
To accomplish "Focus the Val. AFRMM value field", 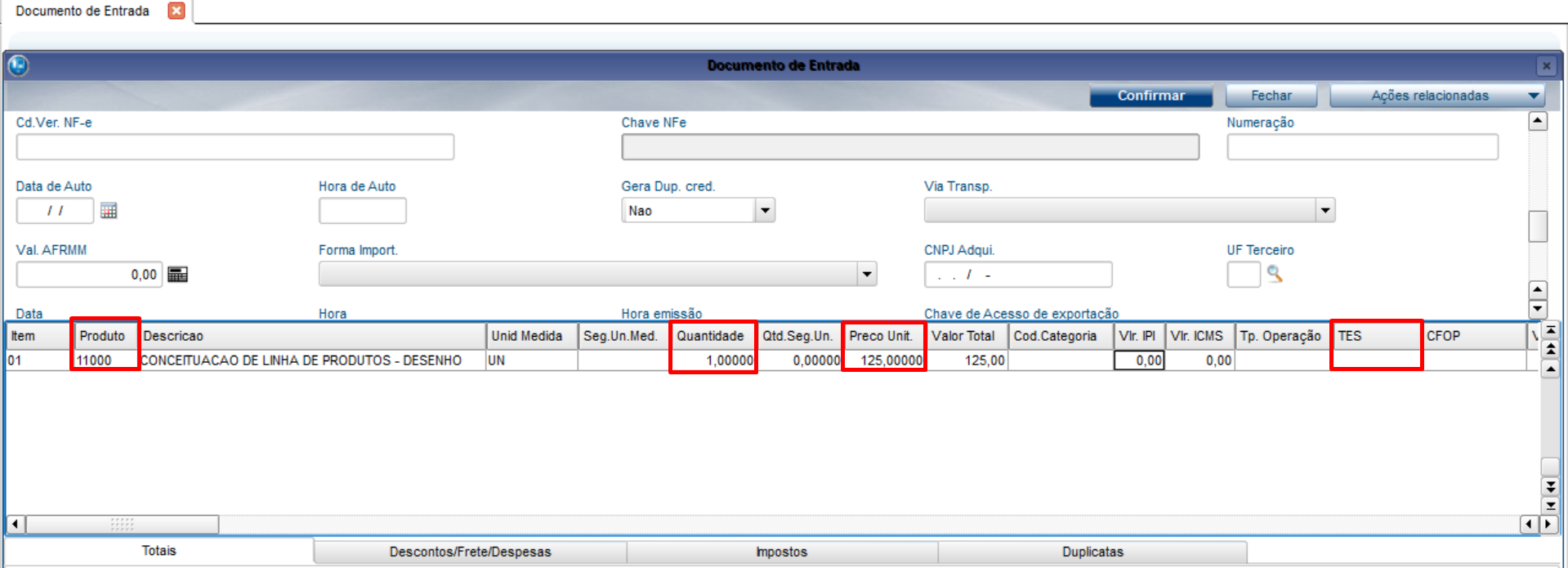I will coord(89,275).
